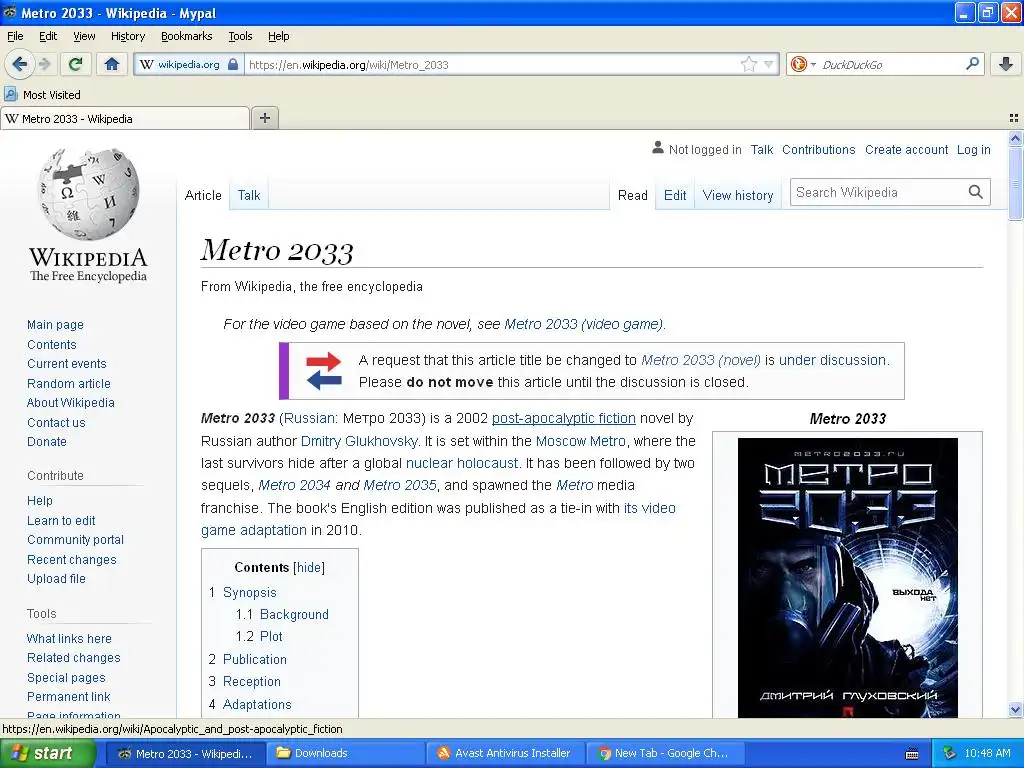Switch to Avast Antivirus Installer window

tap(504, 753)
